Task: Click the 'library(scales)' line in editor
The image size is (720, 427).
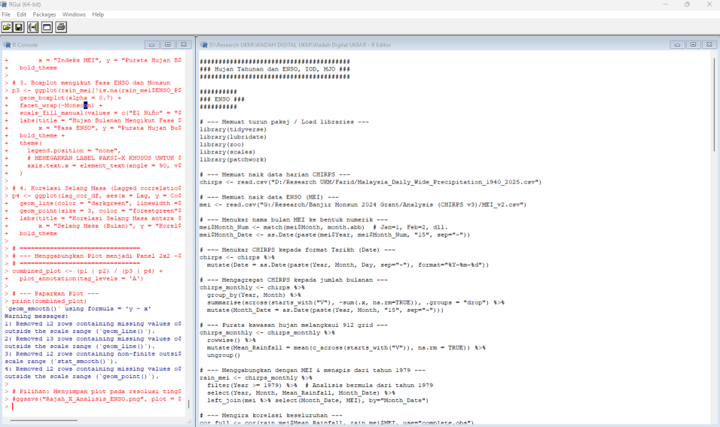Action: 227,152
